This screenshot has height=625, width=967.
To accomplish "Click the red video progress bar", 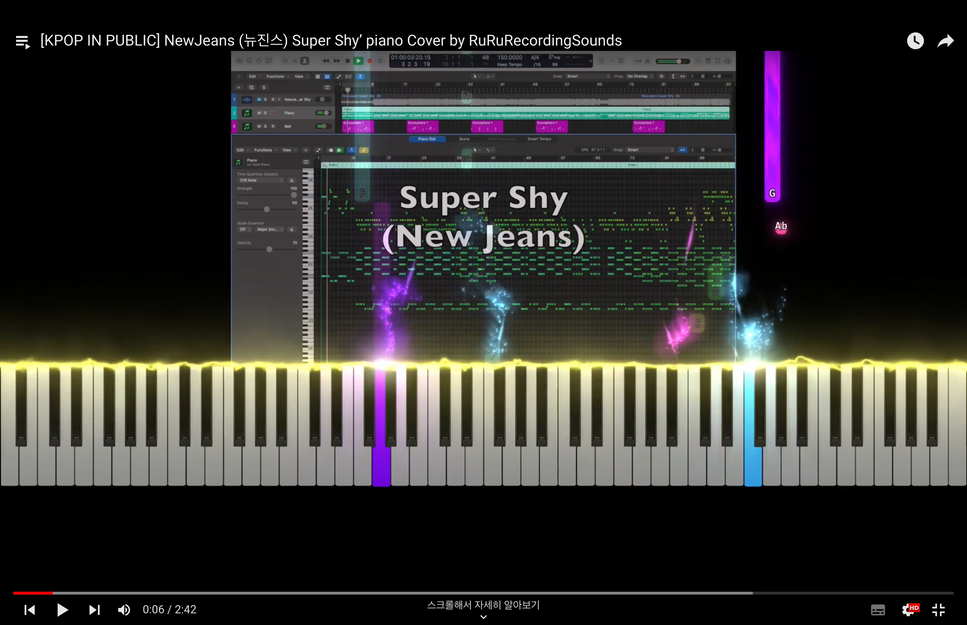I will (x=32, y=593).
